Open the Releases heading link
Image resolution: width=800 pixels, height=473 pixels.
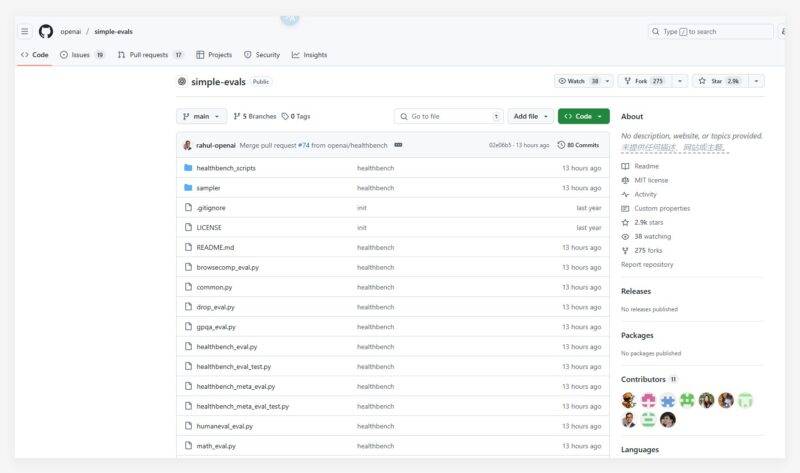636,291
